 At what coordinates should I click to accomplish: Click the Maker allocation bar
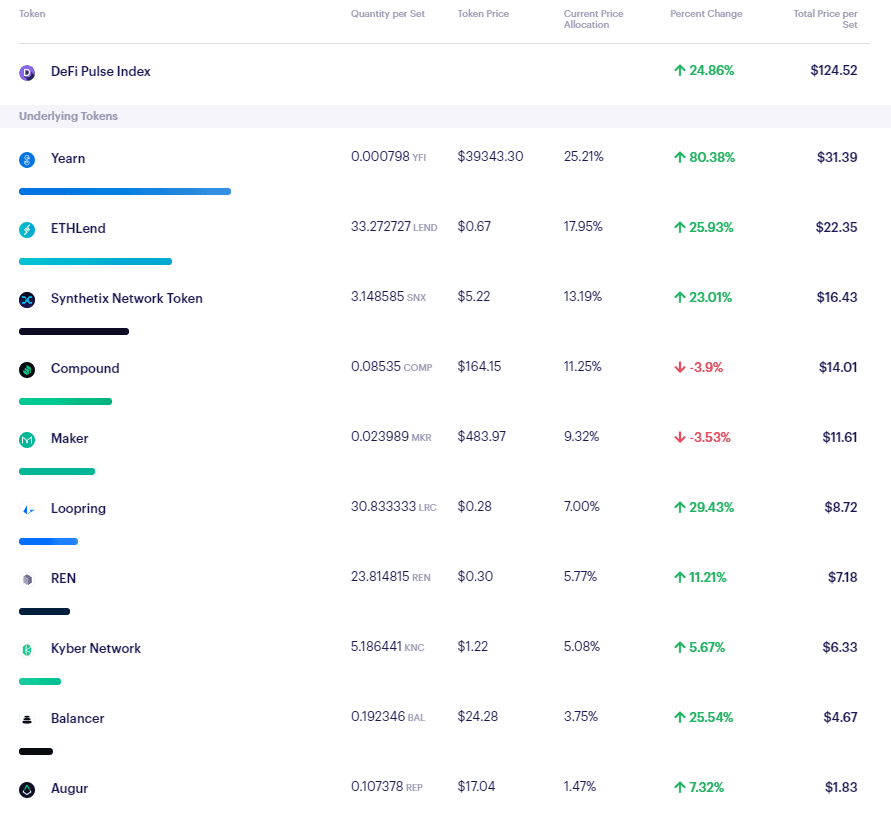(57, 471)
